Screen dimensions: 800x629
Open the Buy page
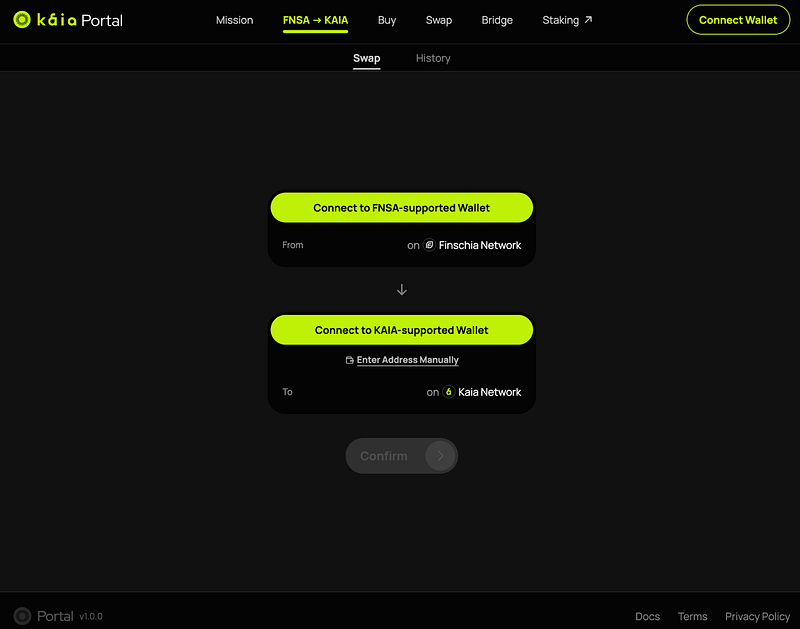tap(387, 20)
